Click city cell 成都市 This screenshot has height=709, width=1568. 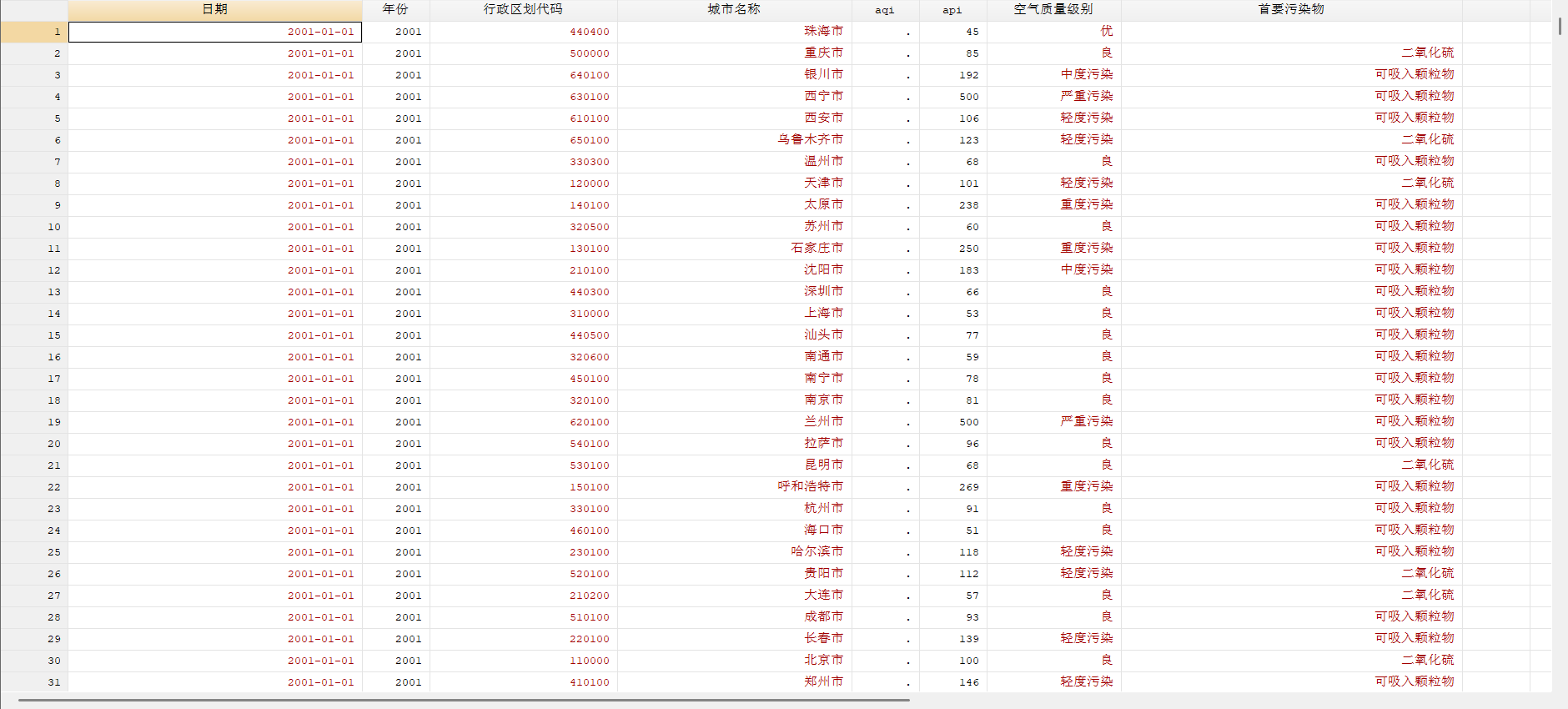tap(734, 617)
